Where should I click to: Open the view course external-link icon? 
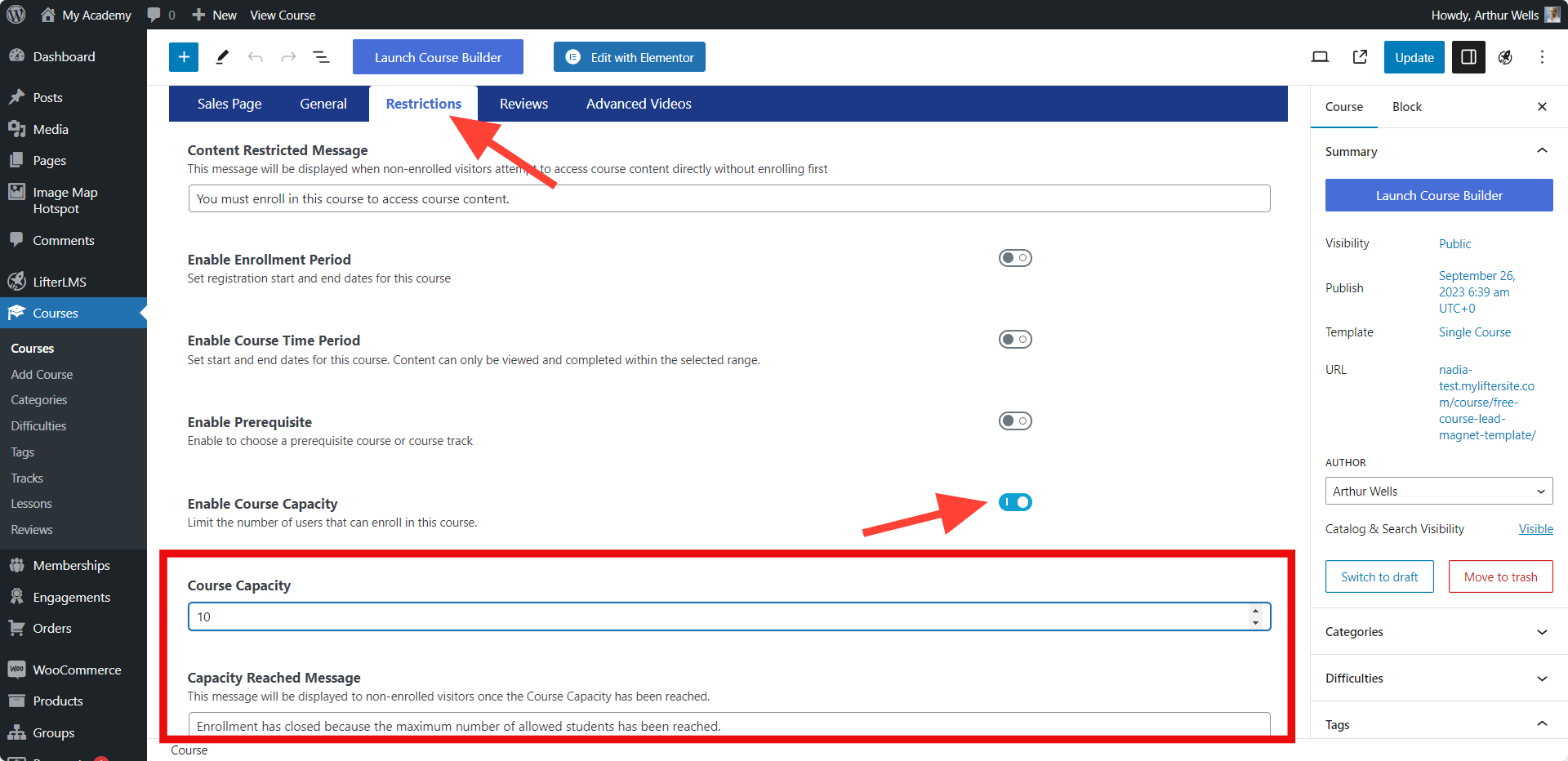1360,57
